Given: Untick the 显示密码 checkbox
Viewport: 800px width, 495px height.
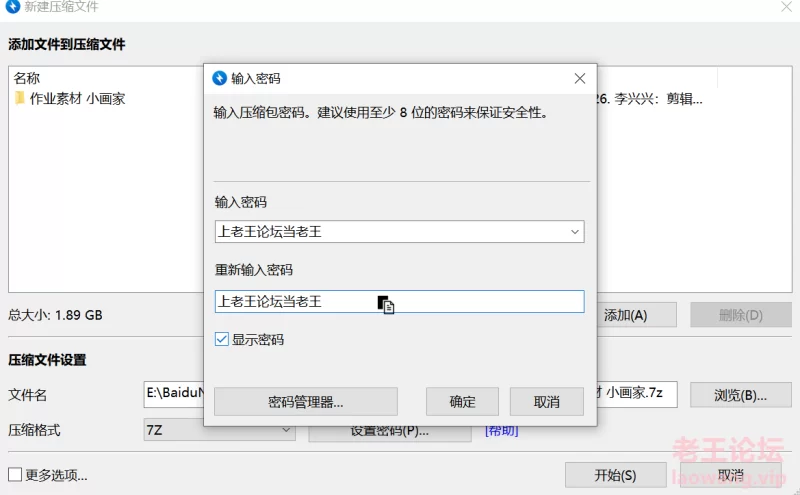Looking at the screenshot, I should pos(221,339).
